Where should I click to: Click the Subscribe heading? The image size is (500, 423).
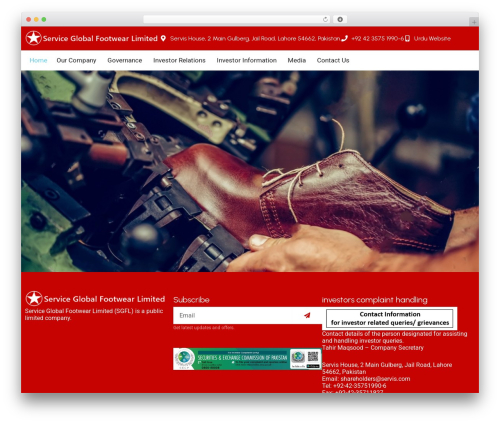pos(191,300)
